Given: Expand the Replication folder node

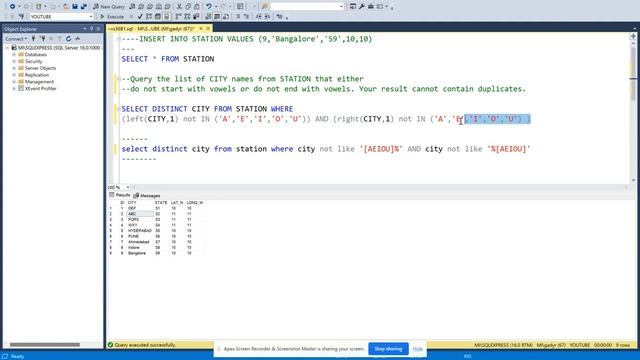Looking at the screenshot, I should click(14, 75).
